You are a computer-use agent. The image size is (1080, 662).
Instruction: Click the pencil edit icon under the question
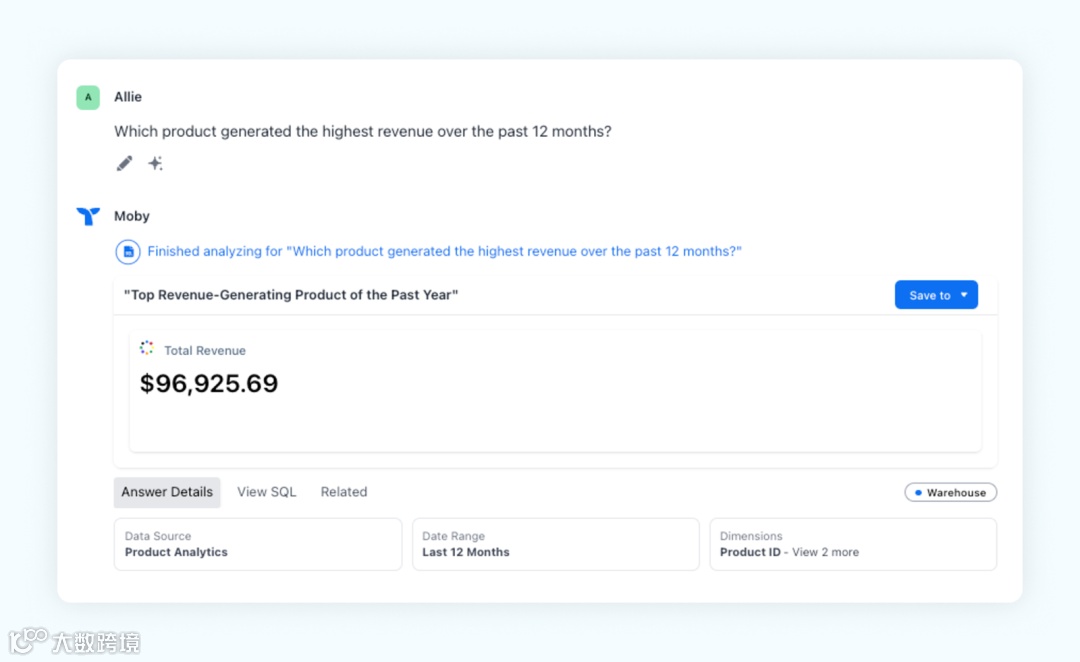124,163
